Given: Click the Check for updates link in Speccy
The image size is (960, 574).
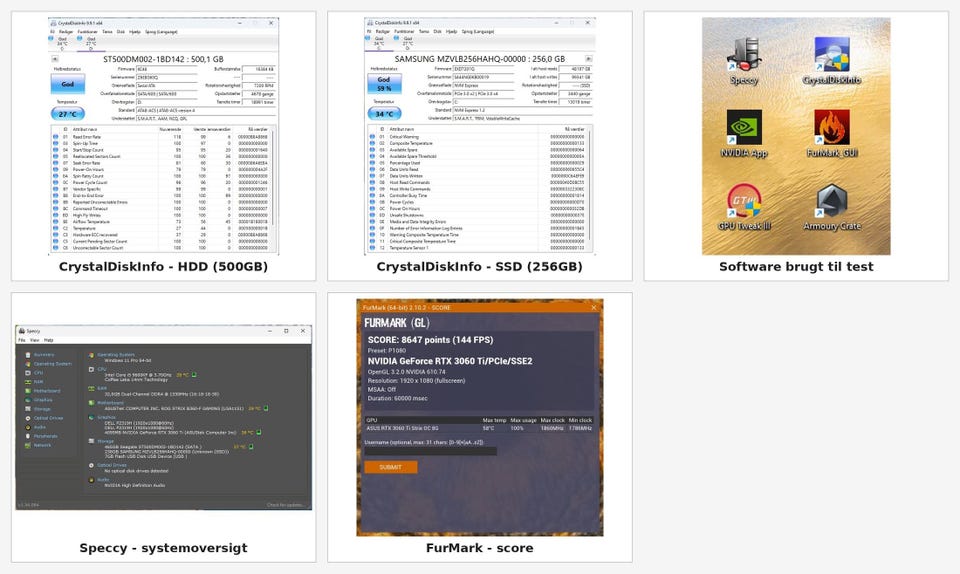Looking at the screenshot, I should tap(285, 505).
